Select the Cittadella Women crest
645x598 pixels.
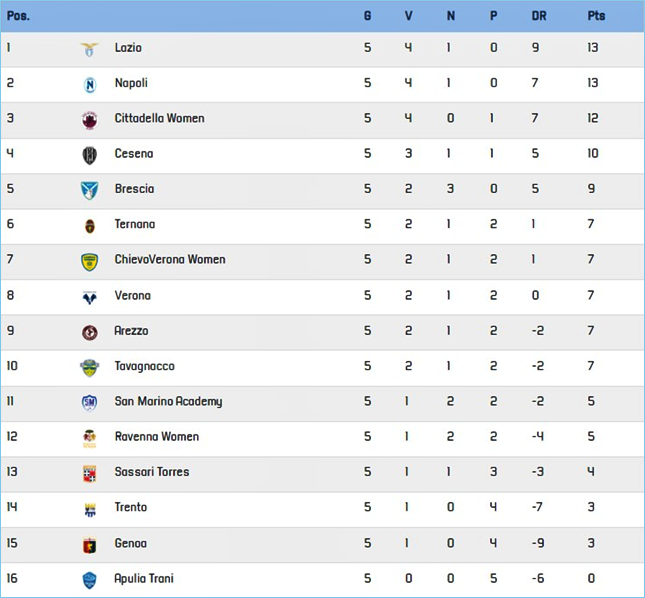pos(90,120)
